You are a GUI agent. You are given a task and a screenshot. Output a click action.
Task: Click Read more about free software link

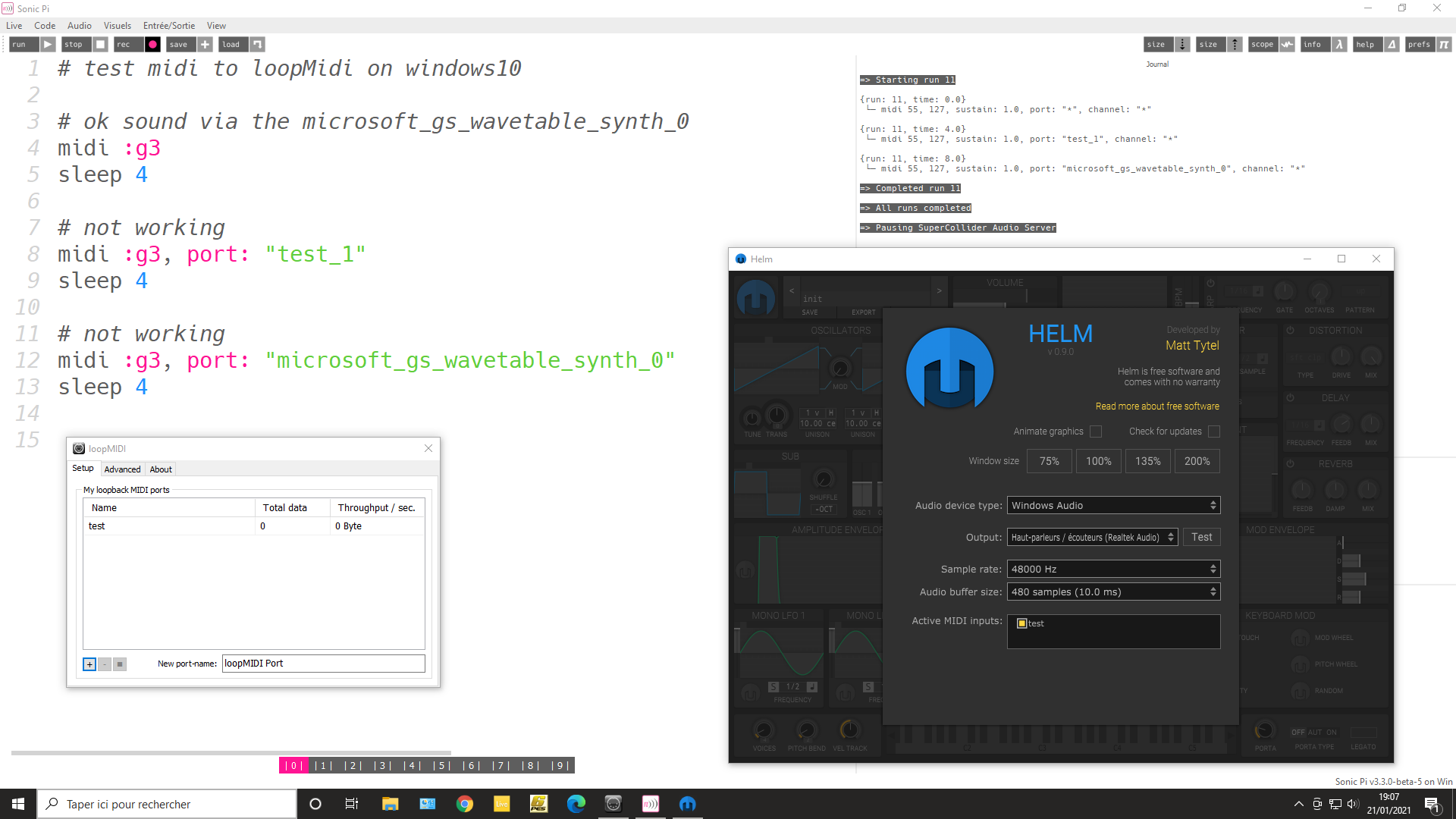(x=1156, y=406)
